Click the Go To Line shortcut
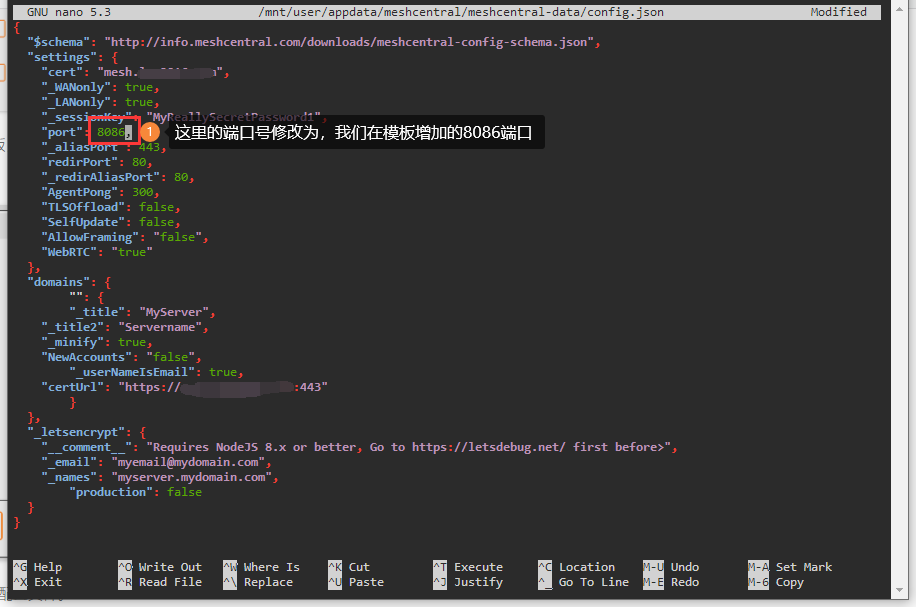 pyautogui.click(x=584, y=582)
